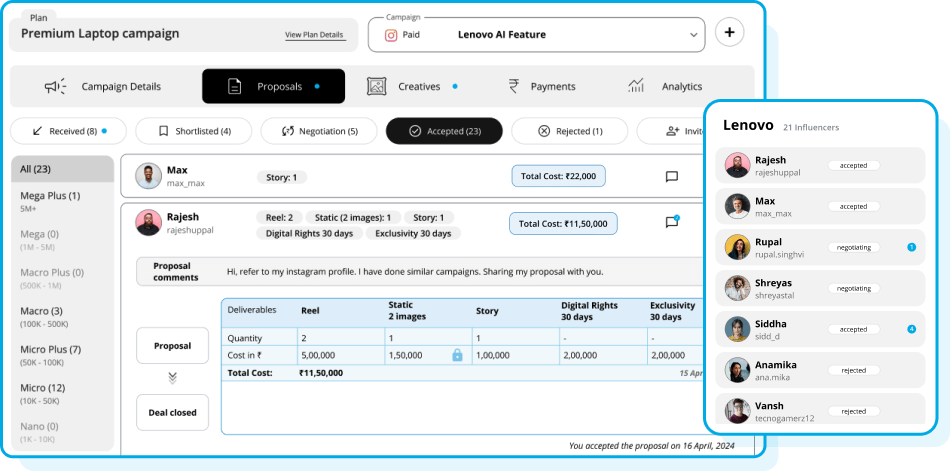Screen dimensions: 950x471
Task: Click the Instagram icon in campaign selector
Action: point(391,35)
